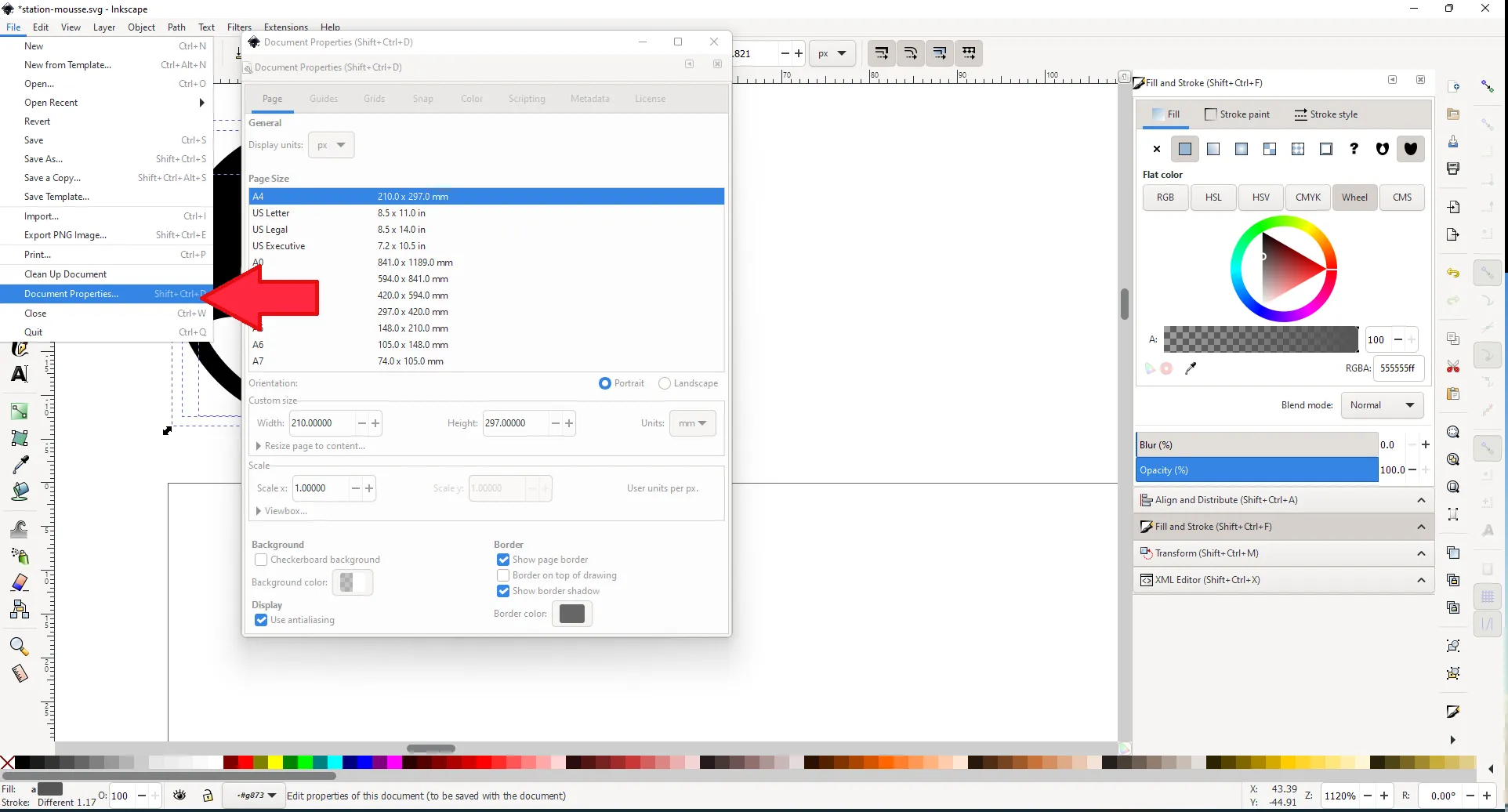Screen dimensions: 1508x812
Task: Open the Background color swatch
Action: pyautogui.click(x=353, y=582)
